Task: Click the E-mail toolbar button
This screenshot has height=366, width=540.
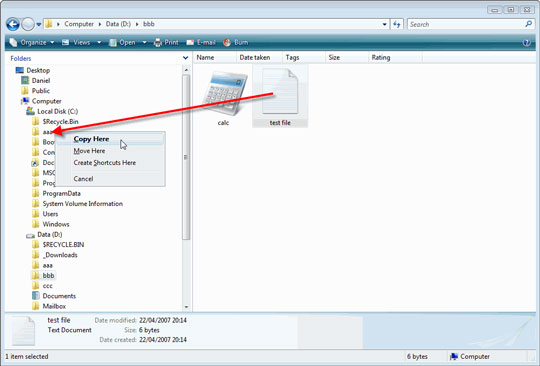Action: pyautogui.click(x=201, y=42)
